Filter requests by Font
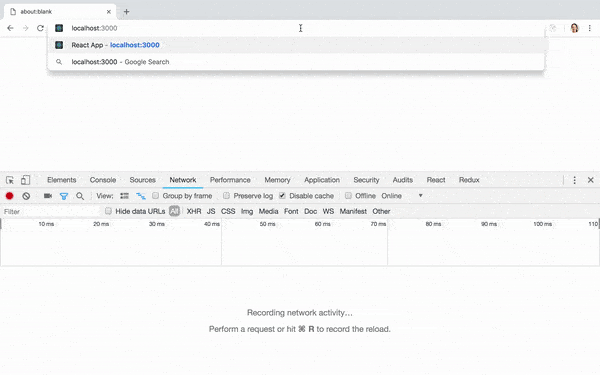Image resolution: width=600 pixels, height=375 pixels. click(x=291, y=211)
